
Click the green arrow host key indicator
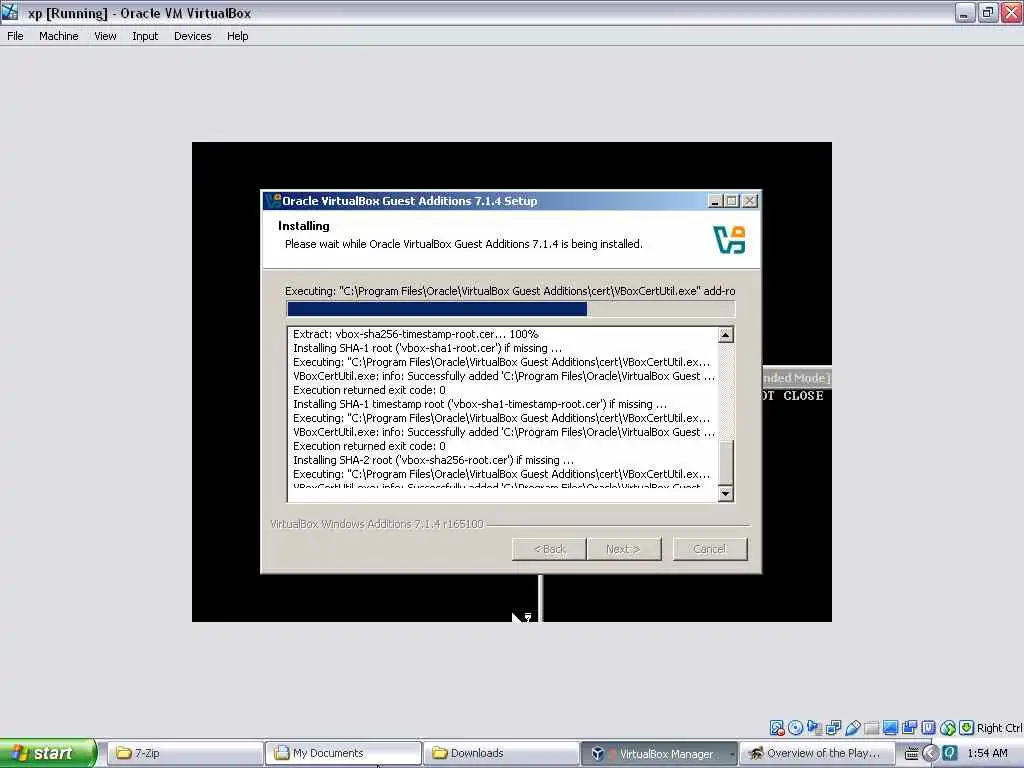[x=967, y=728]
